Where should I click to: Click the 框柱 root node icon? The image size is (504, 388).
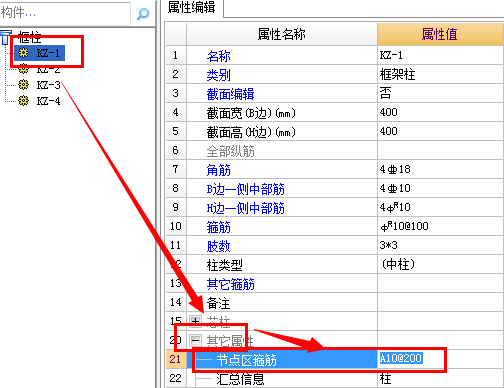coord(5,37)
